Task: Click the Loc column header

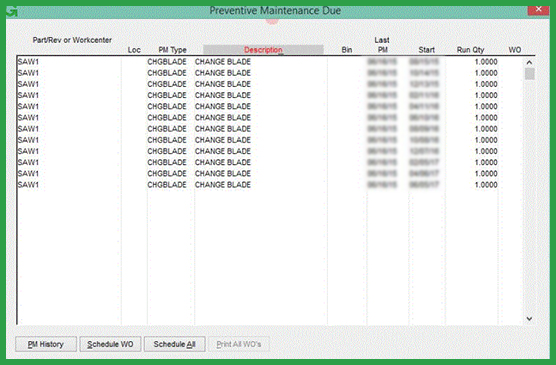Action: pos(134,50)
